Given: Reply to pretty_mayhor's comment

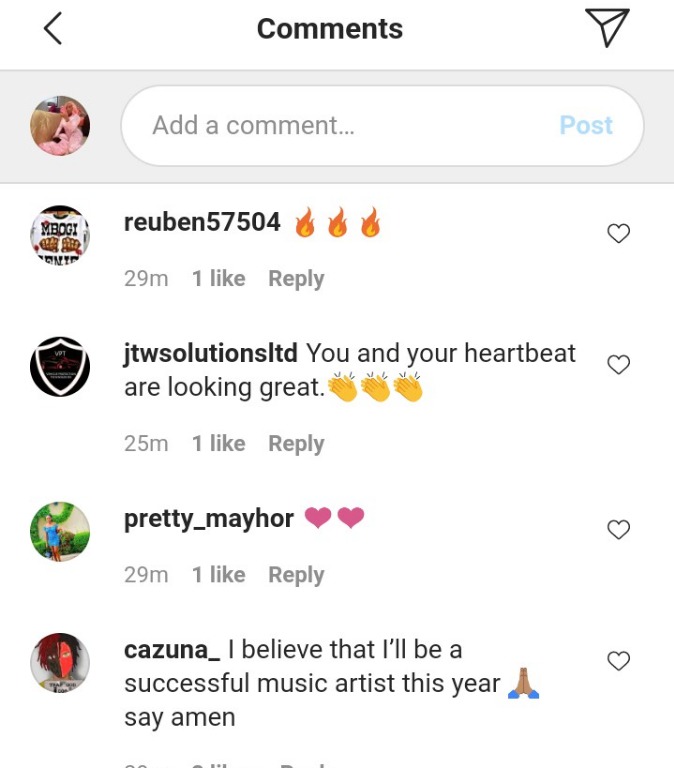Looking at the screenshot, I should [x=296, y=575].
